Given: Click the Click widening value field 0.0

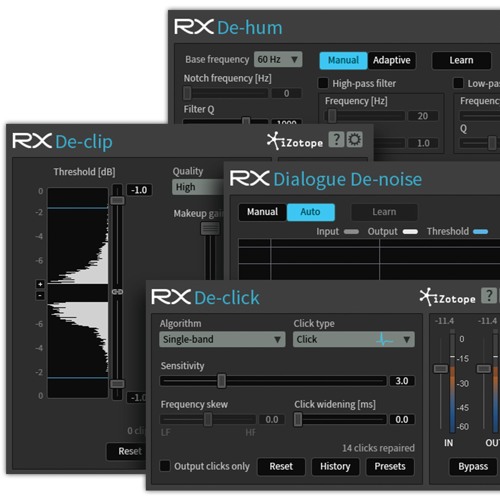Looking at the screenshot, I should click(402, 419).
